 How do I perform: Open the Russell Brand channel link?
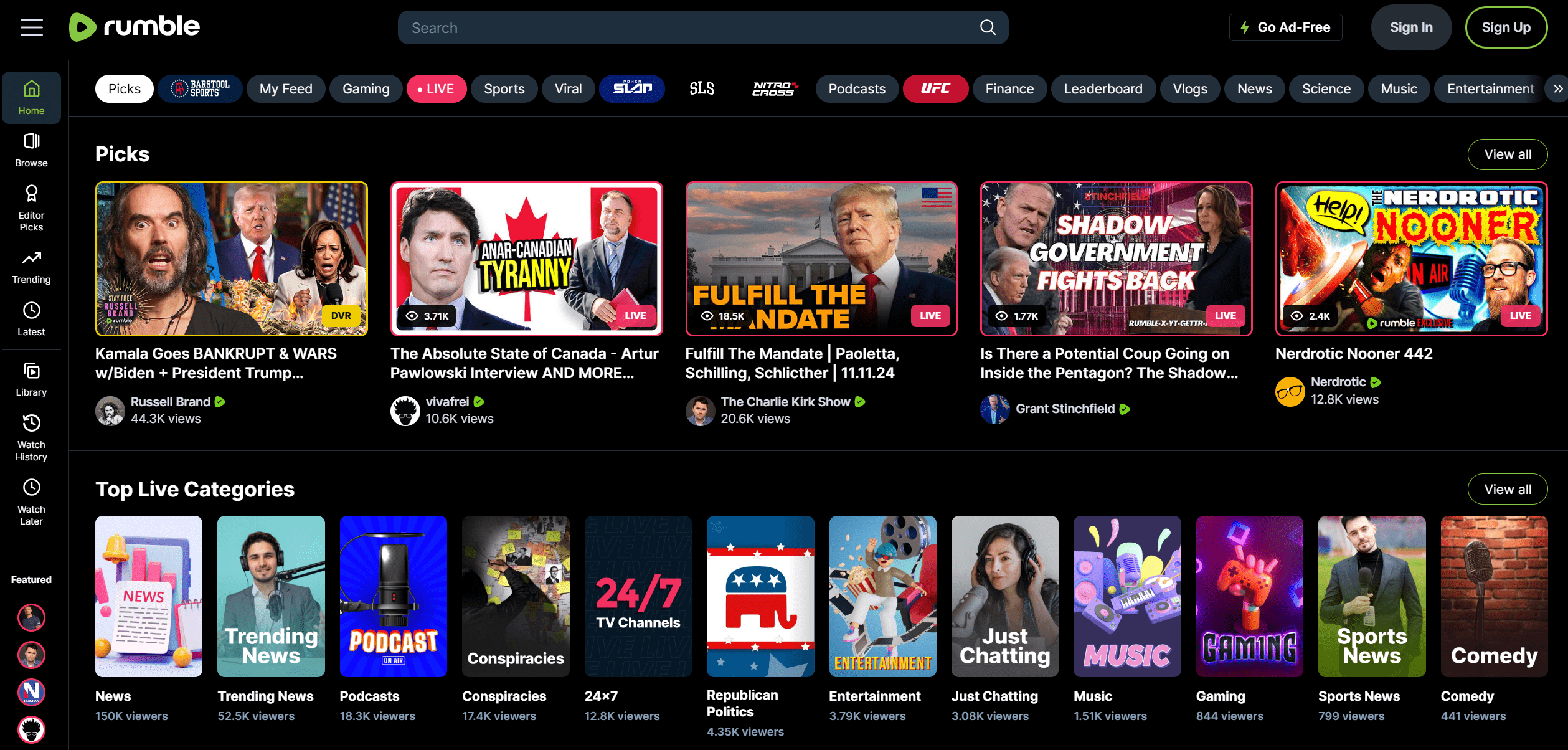(x=170, y=402)
